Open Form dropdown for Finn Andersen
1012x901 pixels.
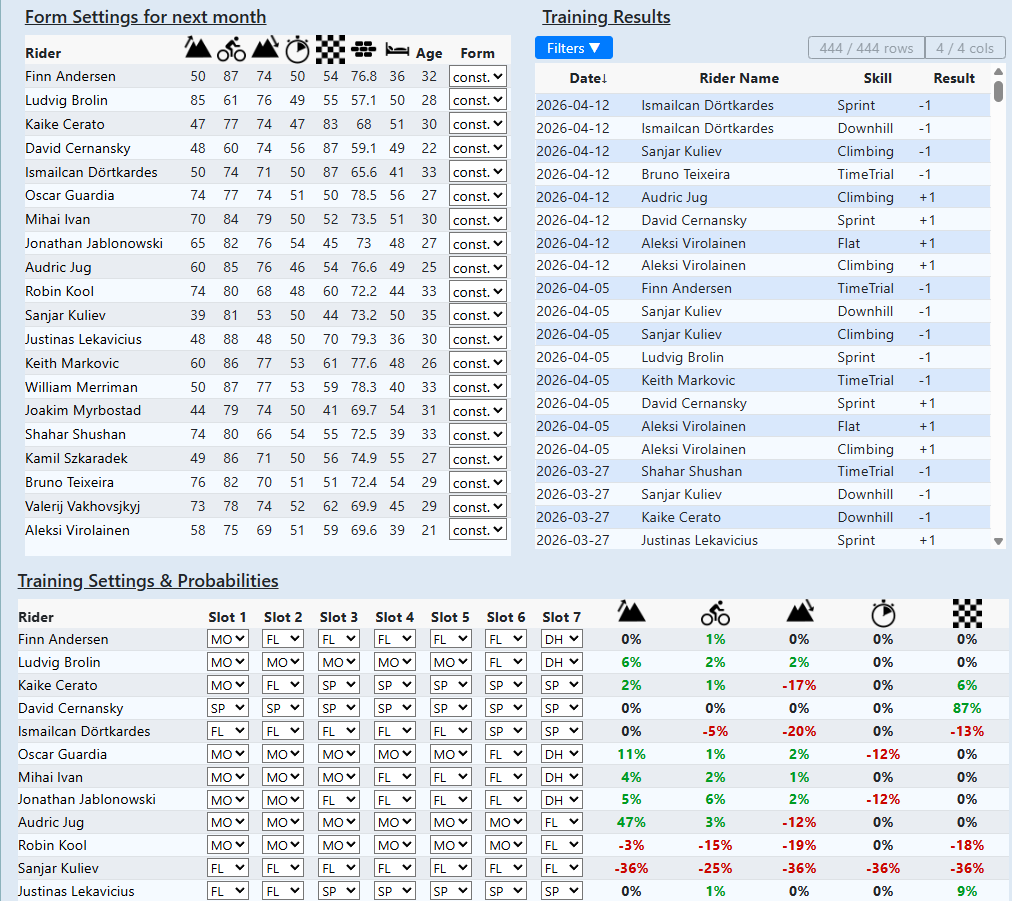478,76
